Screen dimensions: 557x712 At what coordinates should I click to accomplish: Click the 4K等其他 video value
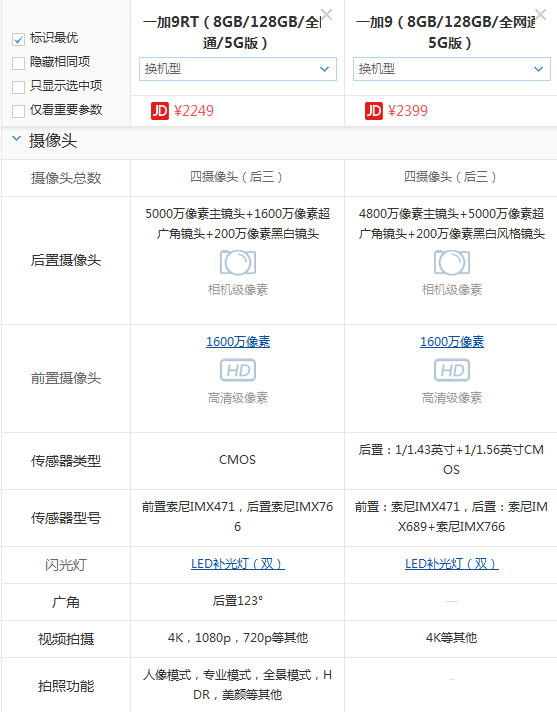(451, 638)
